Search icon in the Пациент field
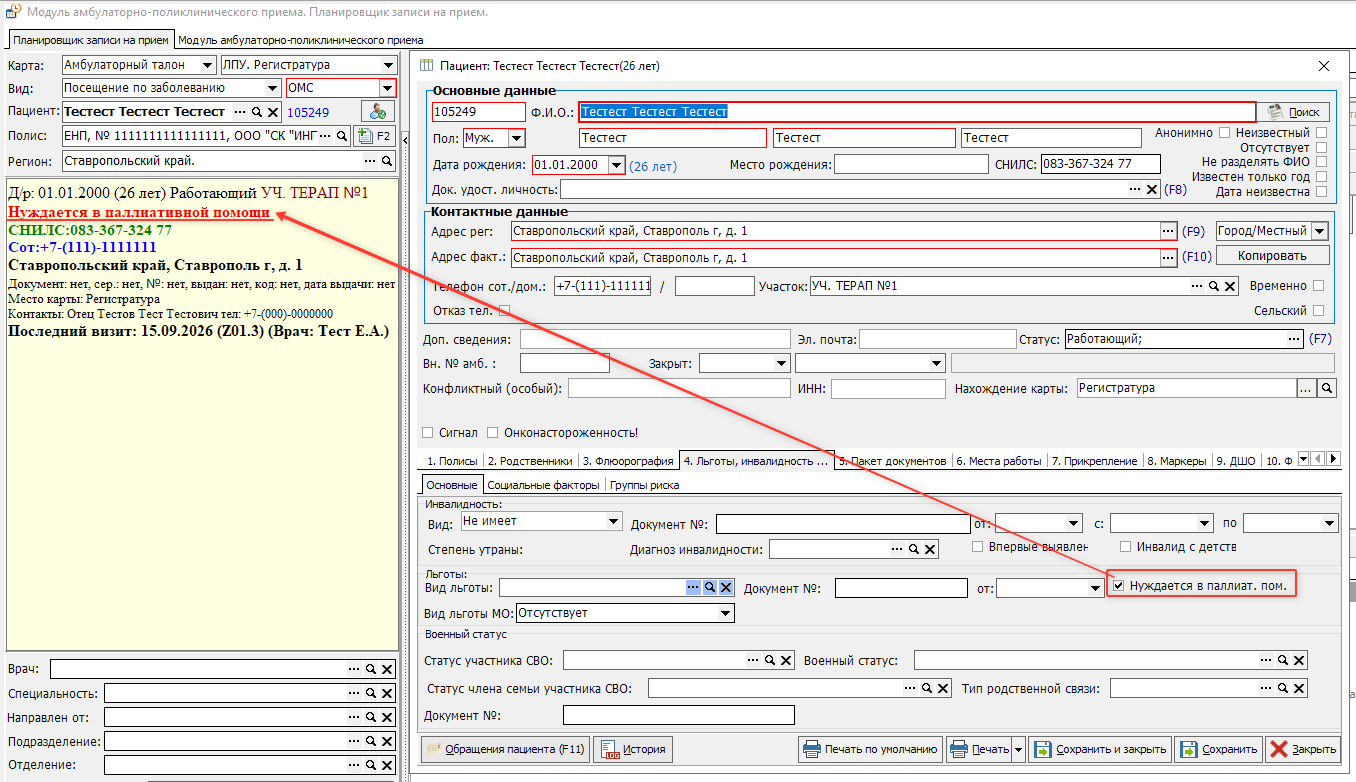The height and width of the screenshot is (782, 1356). coord(256,112)
